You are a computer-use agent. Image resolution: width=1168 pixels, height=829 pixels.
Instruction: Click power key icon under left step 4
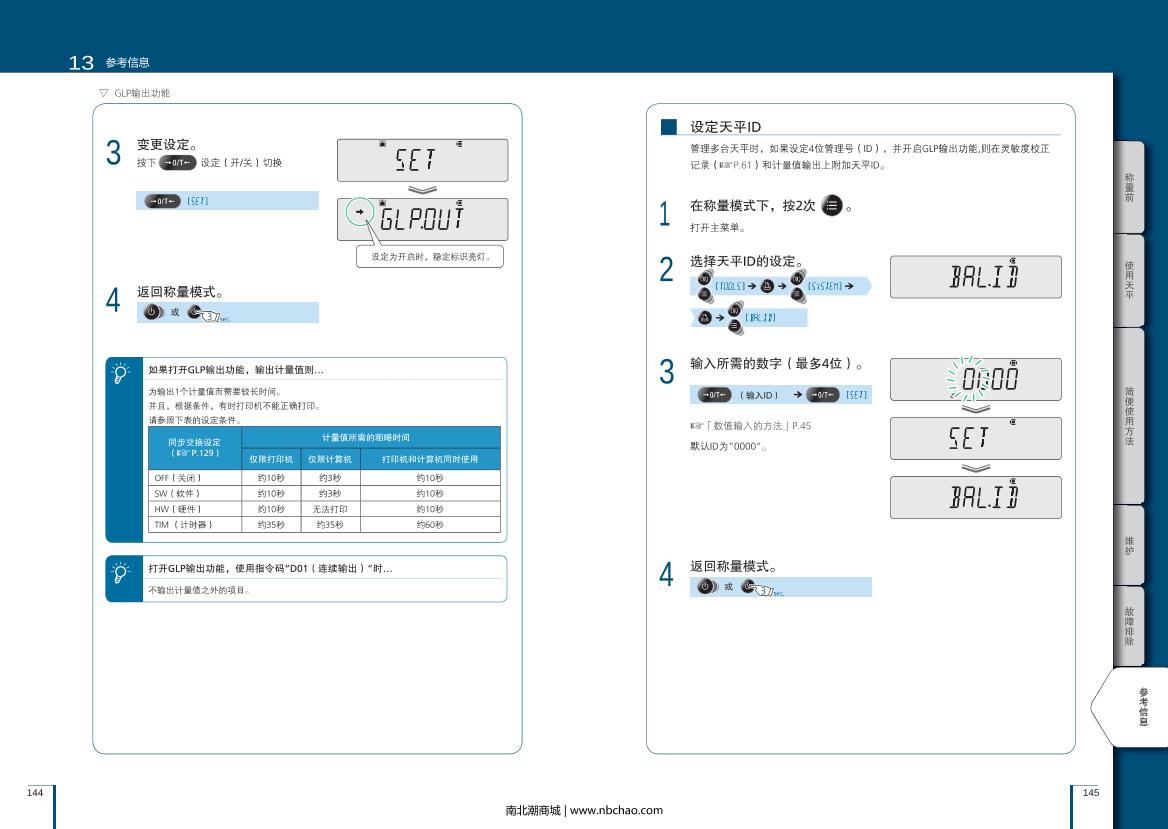(x=151, y=312)
